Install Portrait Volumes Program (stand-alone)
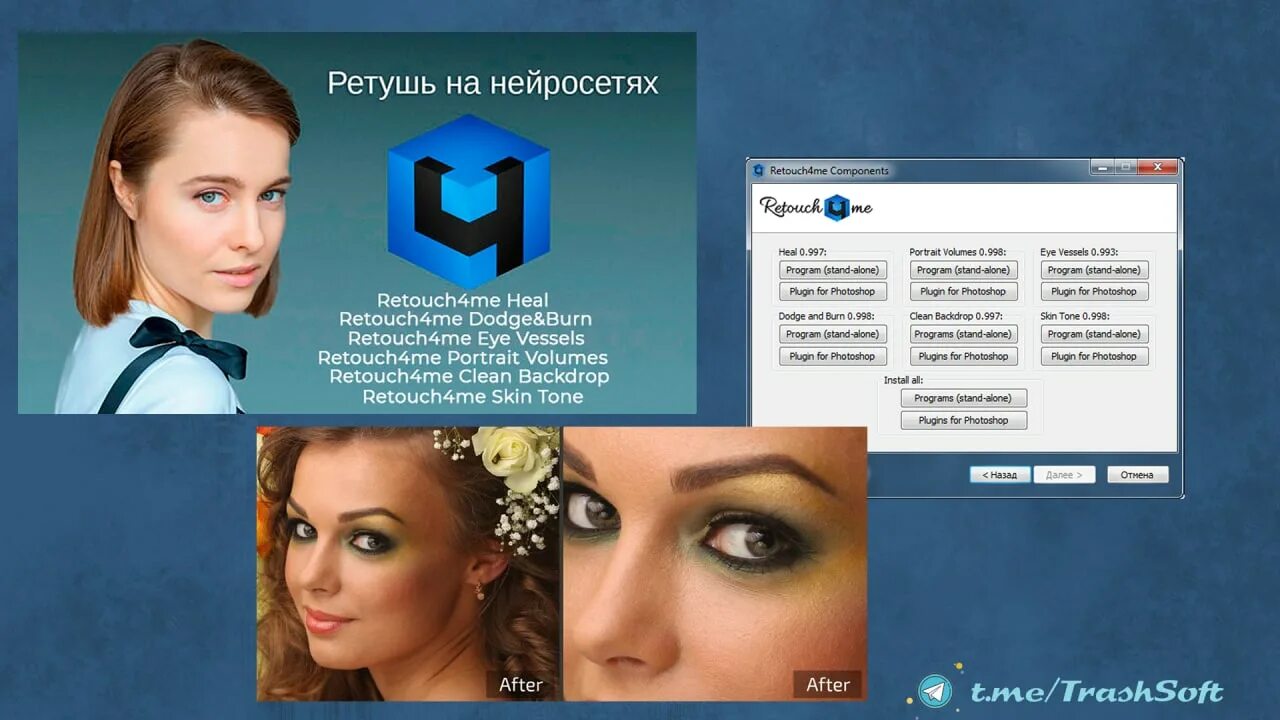 click(x=963, y=270)
